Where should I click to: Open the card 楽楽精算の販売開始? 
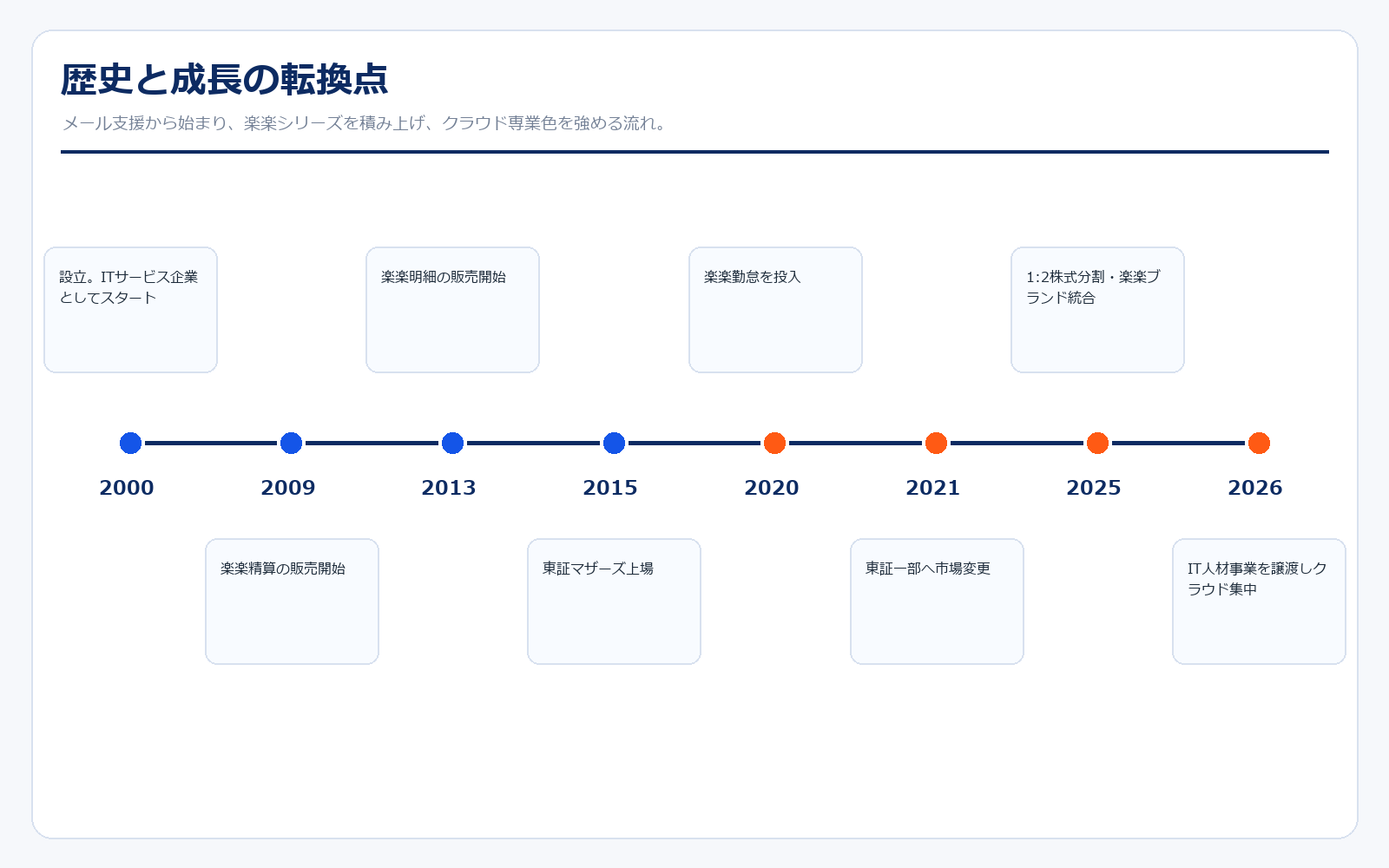coord(292,602)
